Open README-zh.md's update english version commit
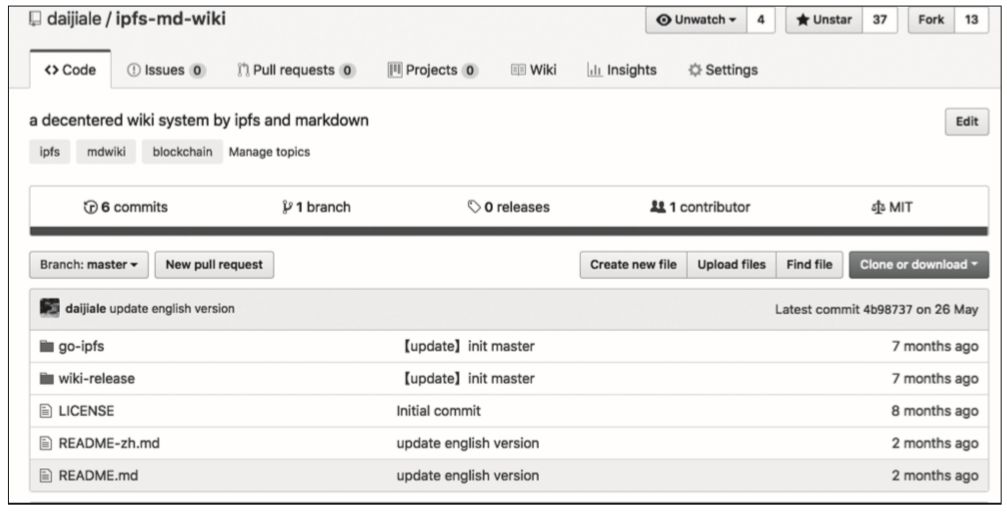This screenshot has width=1007, height=512. [468, 443]
